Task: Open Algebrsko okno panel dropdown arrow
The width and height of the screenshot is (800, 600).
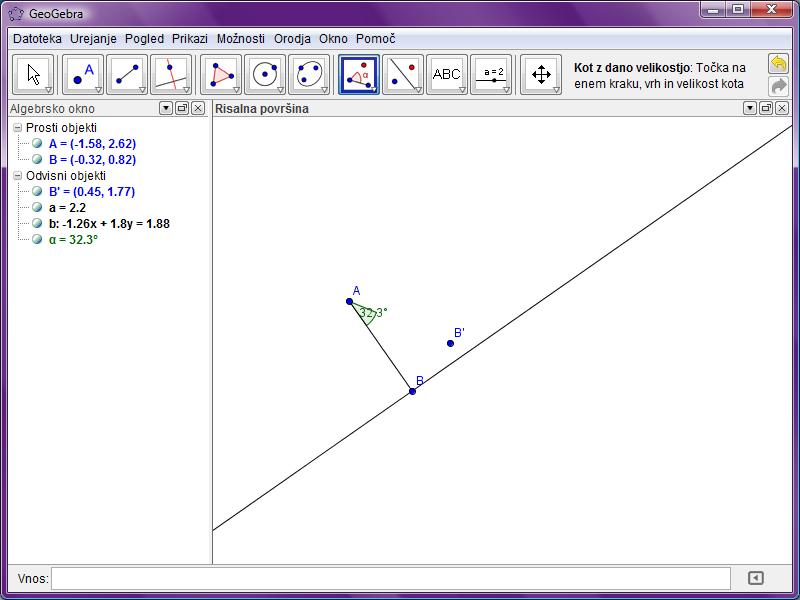Action: click(x=166, y=108)
